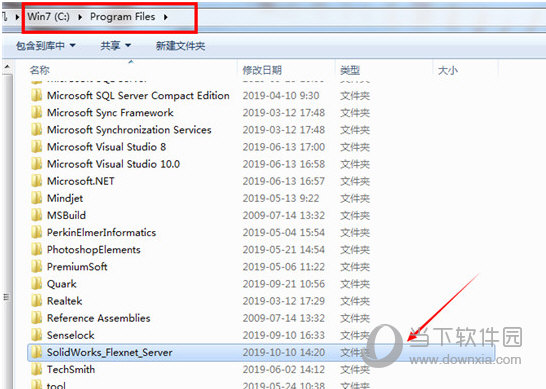
Task: Click the date 2019-06-13 17:00
Action: pyautogui.click(x=283, y=147)
